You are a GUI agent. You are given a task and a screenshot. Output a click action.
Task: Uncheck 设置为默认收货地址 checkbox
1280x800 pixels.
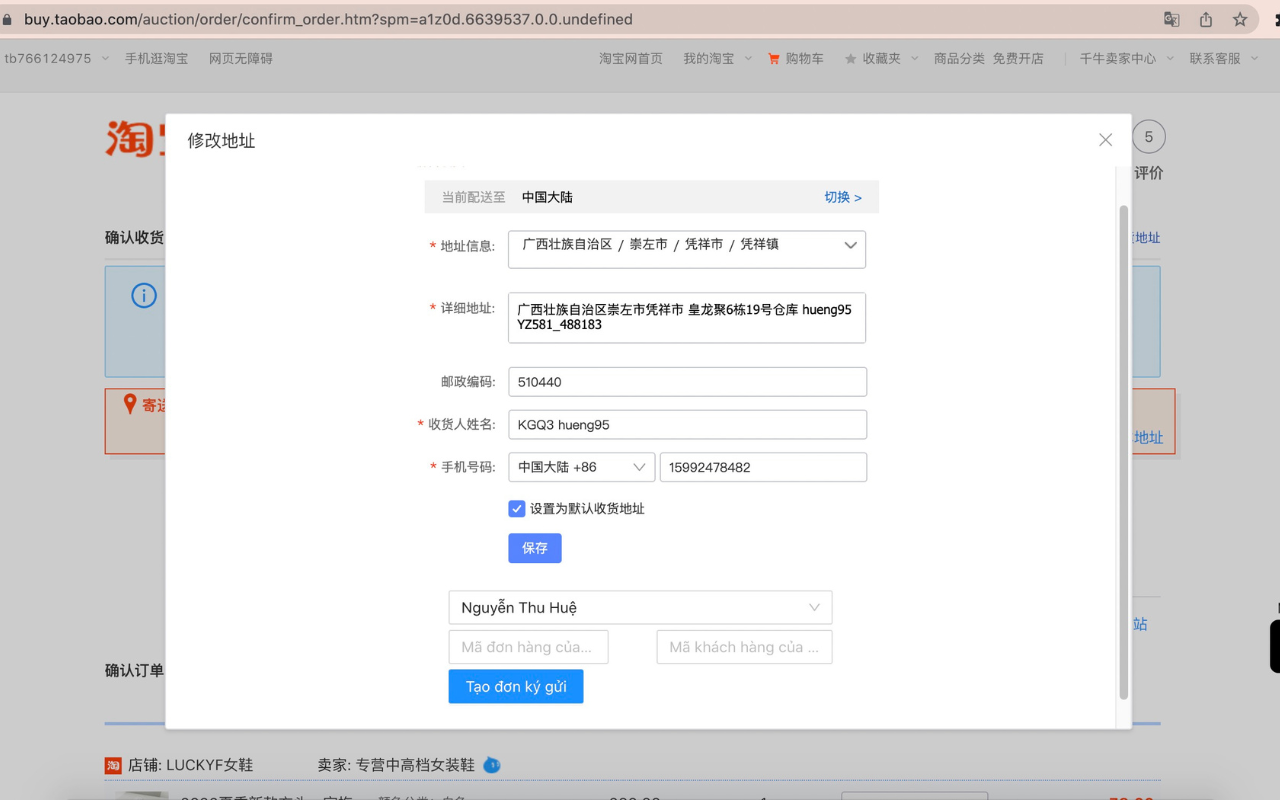(517, 509)
